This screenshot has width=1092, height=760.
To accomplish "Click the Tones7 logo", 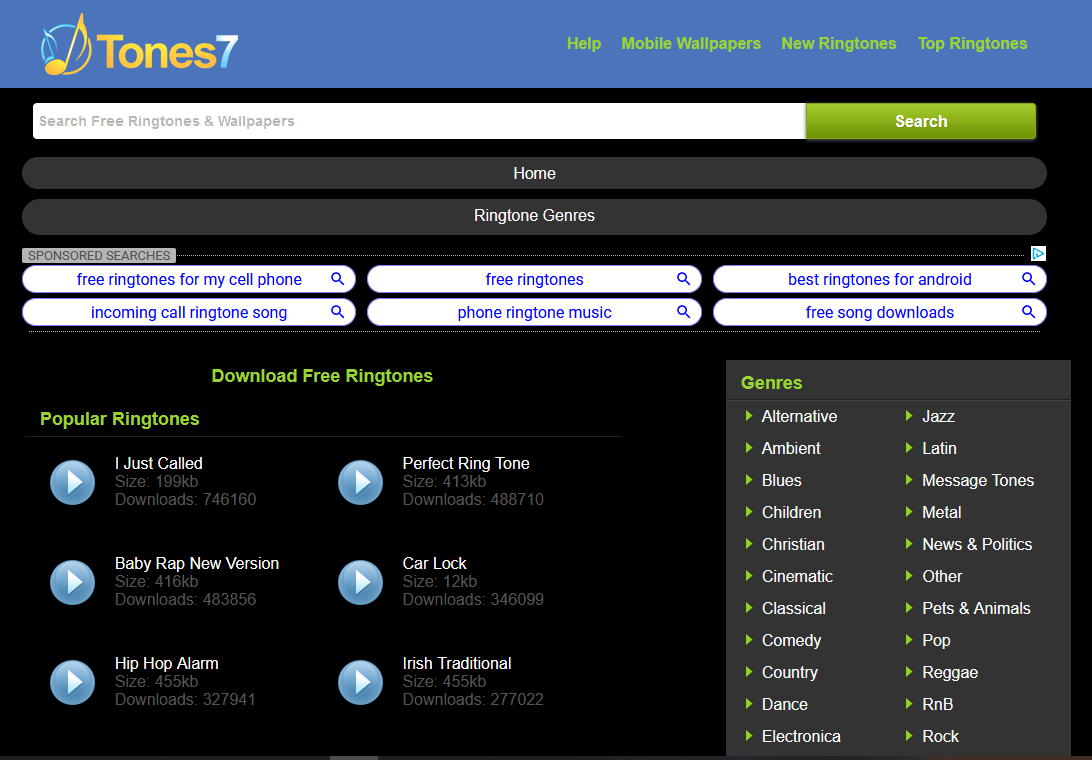I will pos(140,47).
